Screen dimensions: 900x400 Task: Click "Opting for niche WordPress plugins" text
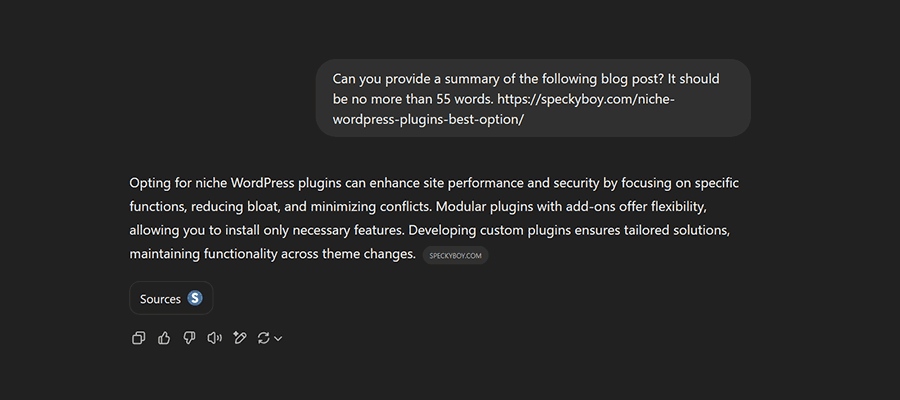240,183
